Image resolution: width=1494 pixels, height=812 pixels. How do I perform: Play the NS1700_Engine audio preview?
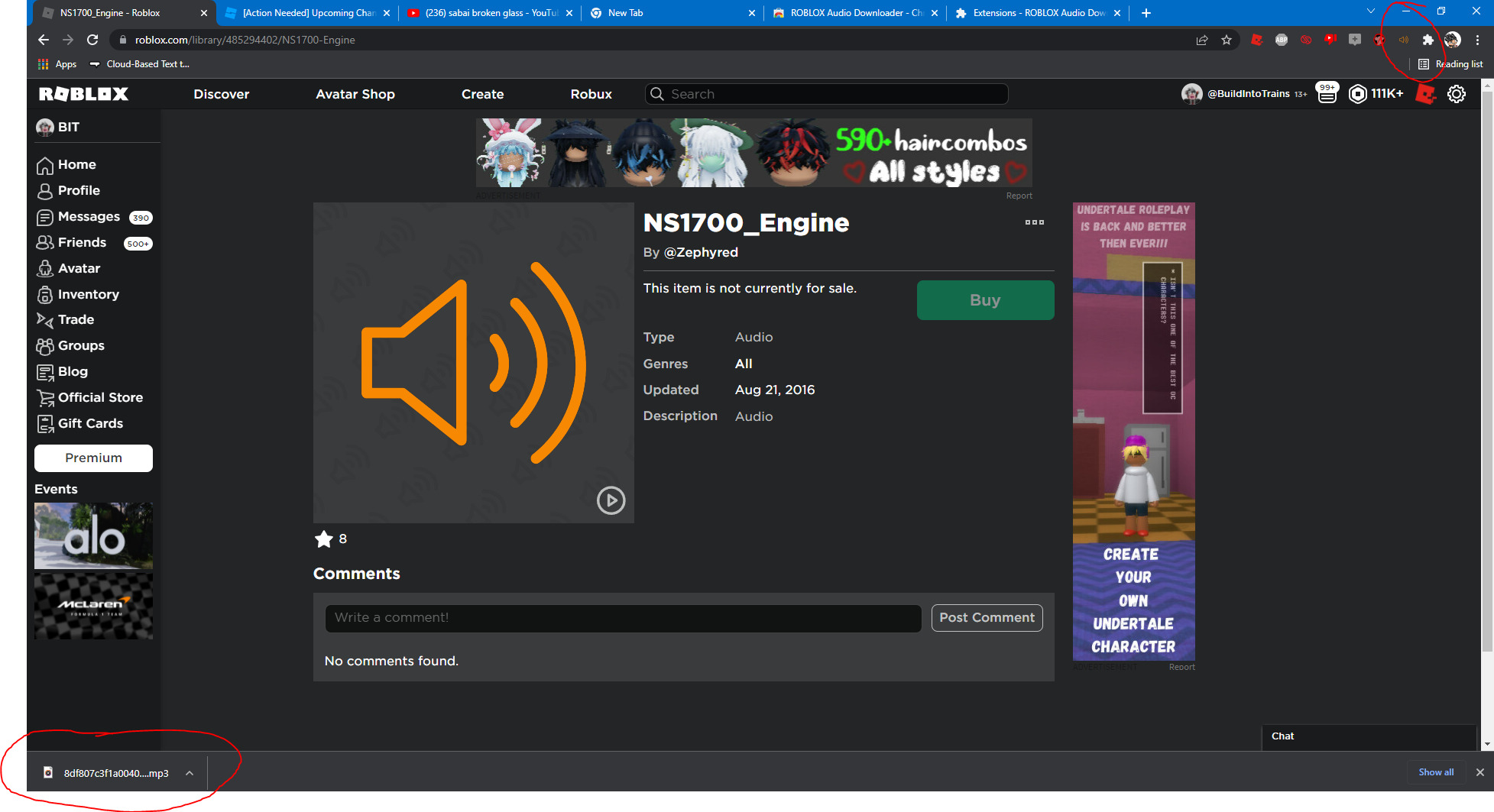click(x=611, y=500)
